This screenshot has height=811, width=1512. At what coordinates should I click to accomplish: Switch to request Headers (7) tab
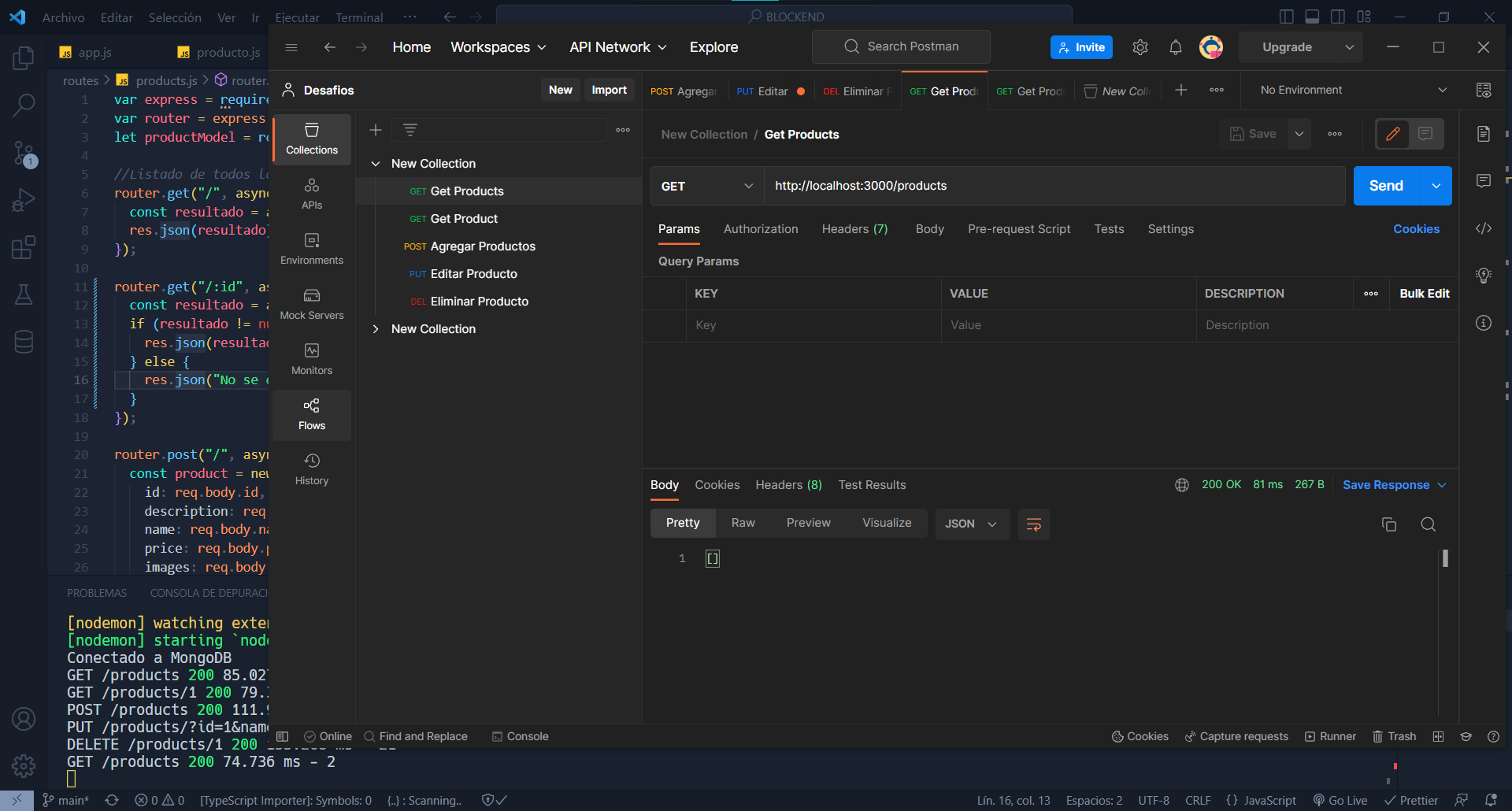[x=854, y=229]
